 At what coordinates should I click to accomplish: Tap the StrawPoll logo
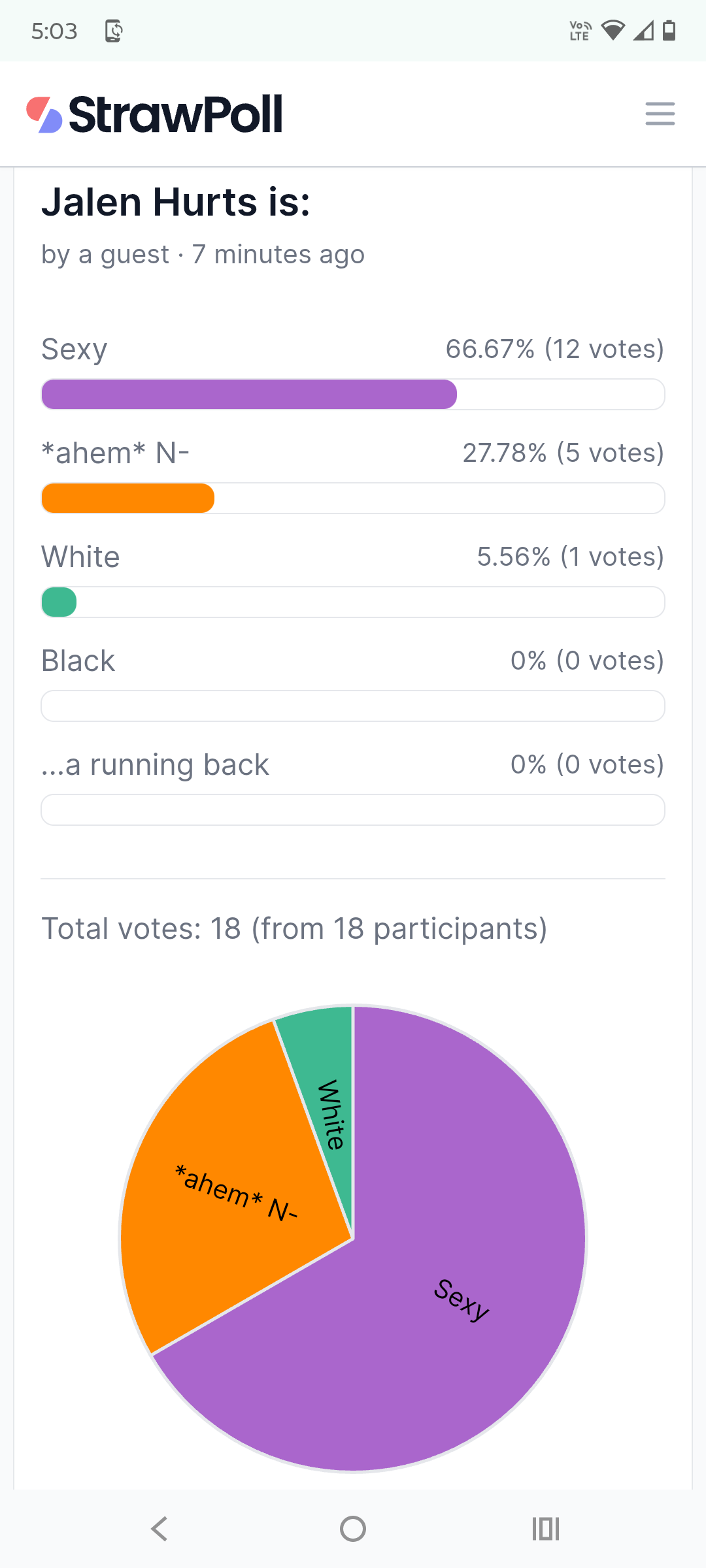point(154,114)
